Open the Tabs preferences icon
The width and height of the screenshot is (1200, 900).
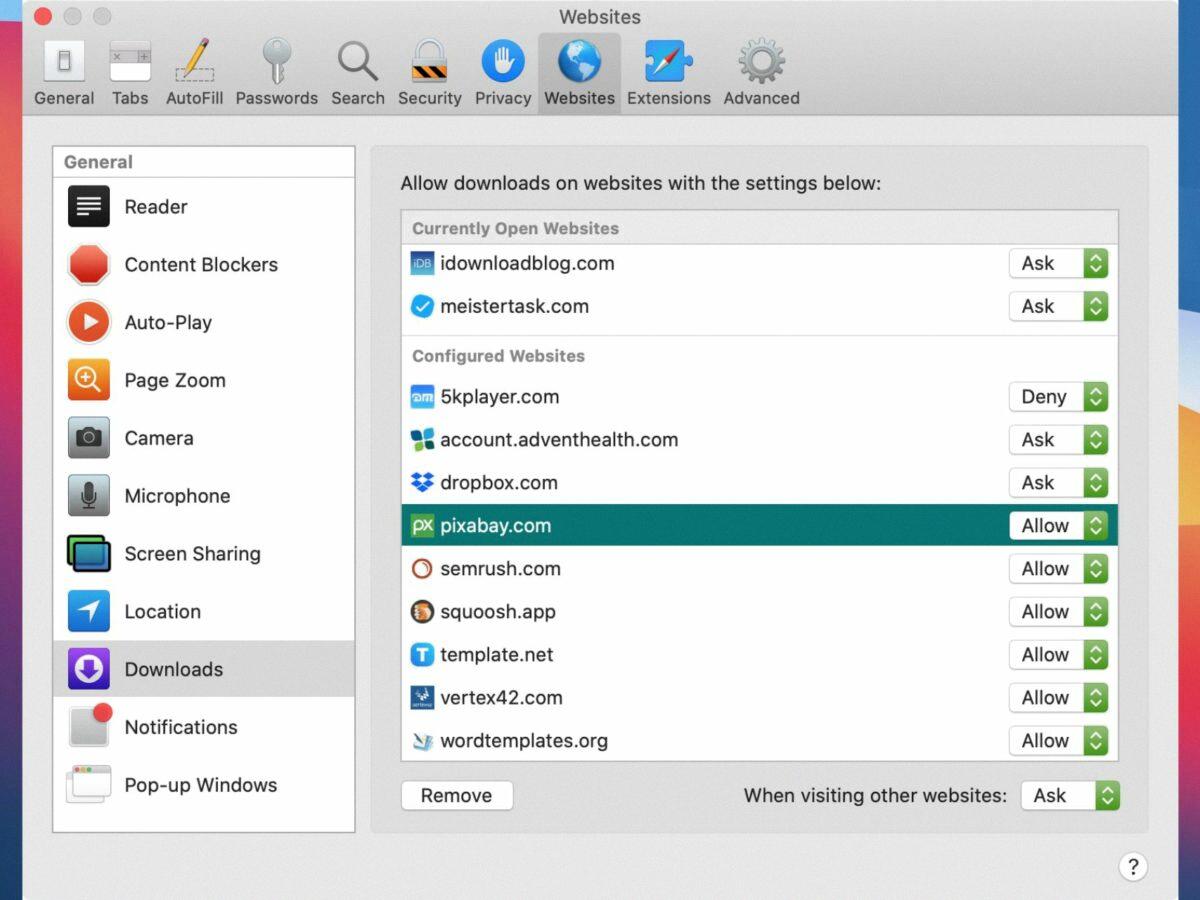[130, 61]
